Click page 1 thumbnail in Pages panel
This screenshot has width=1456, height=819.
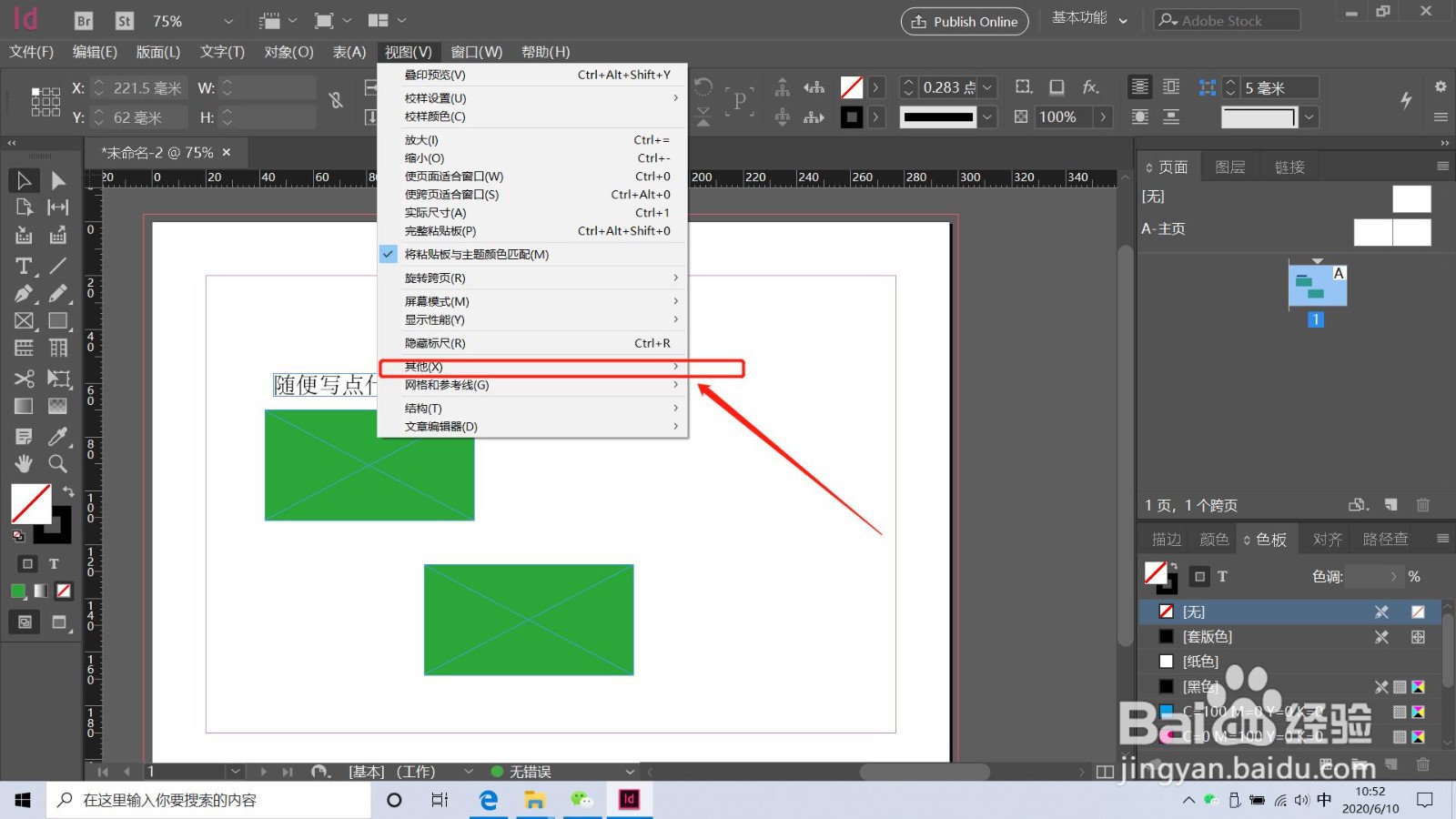pyautogui.click(x=1317, y=287)
